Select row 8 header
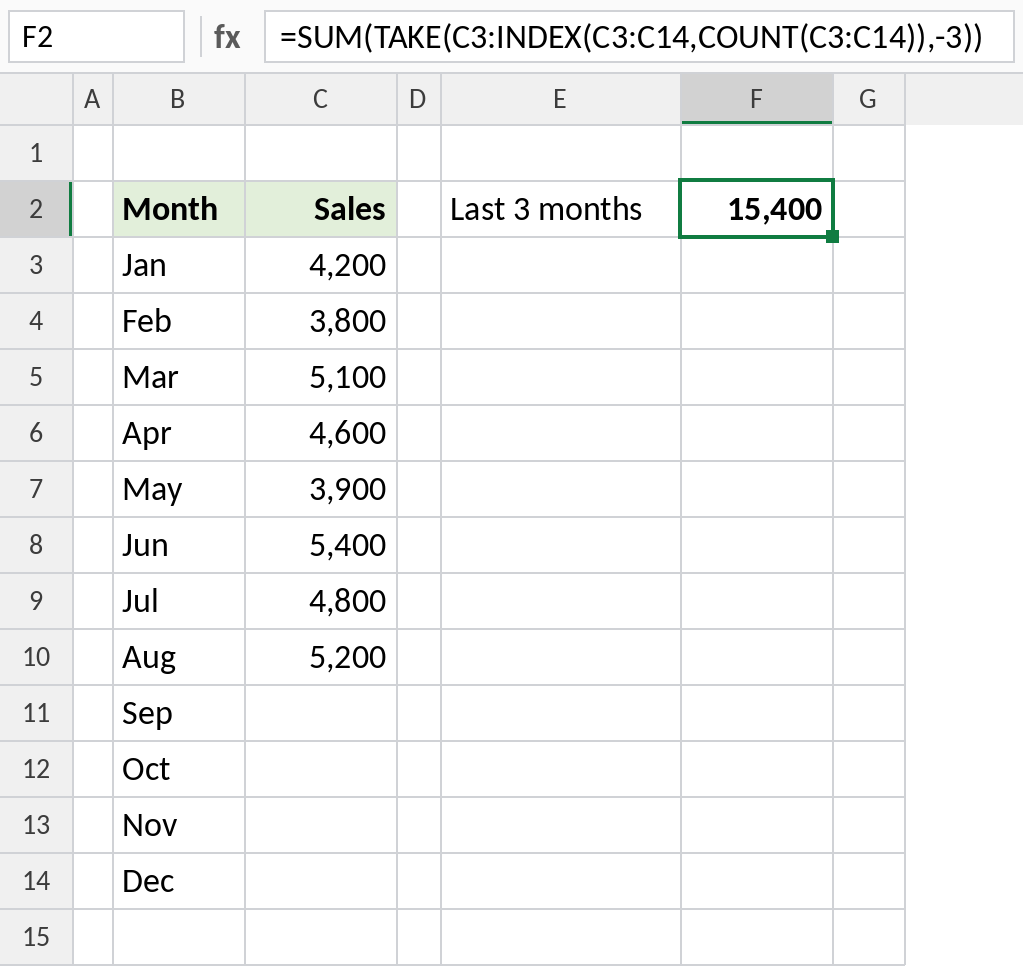This screenshot has height=966, width=1024. coord(37,545)
